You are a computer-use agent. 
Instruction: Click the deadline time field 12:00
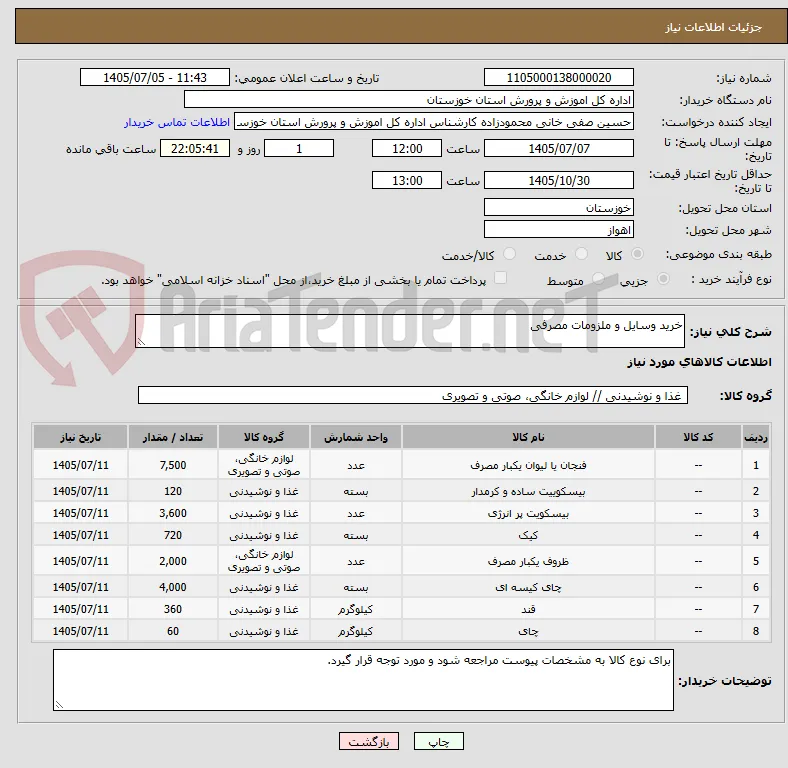[x=407, y=148]
